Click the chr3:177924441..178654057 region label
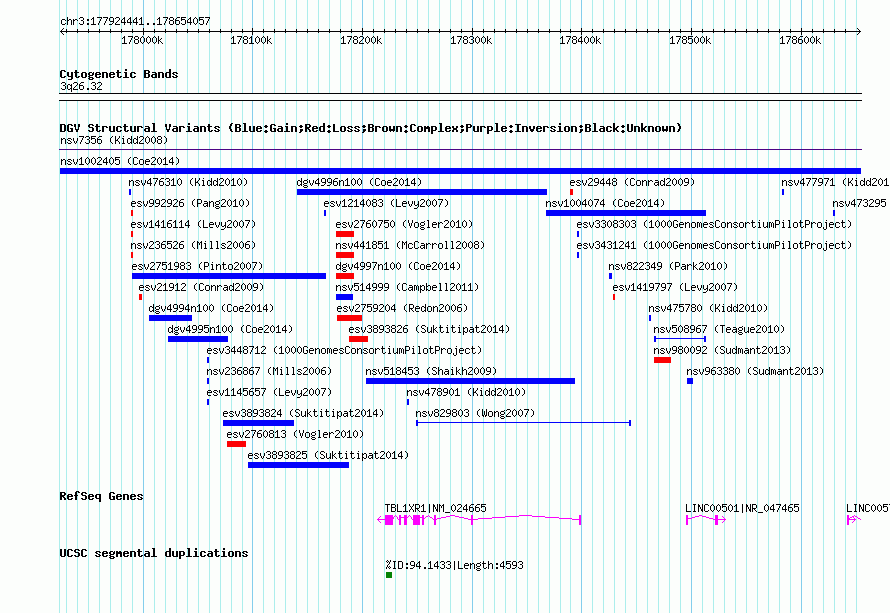This screenshot has height=613, width=890. [135, 21]
